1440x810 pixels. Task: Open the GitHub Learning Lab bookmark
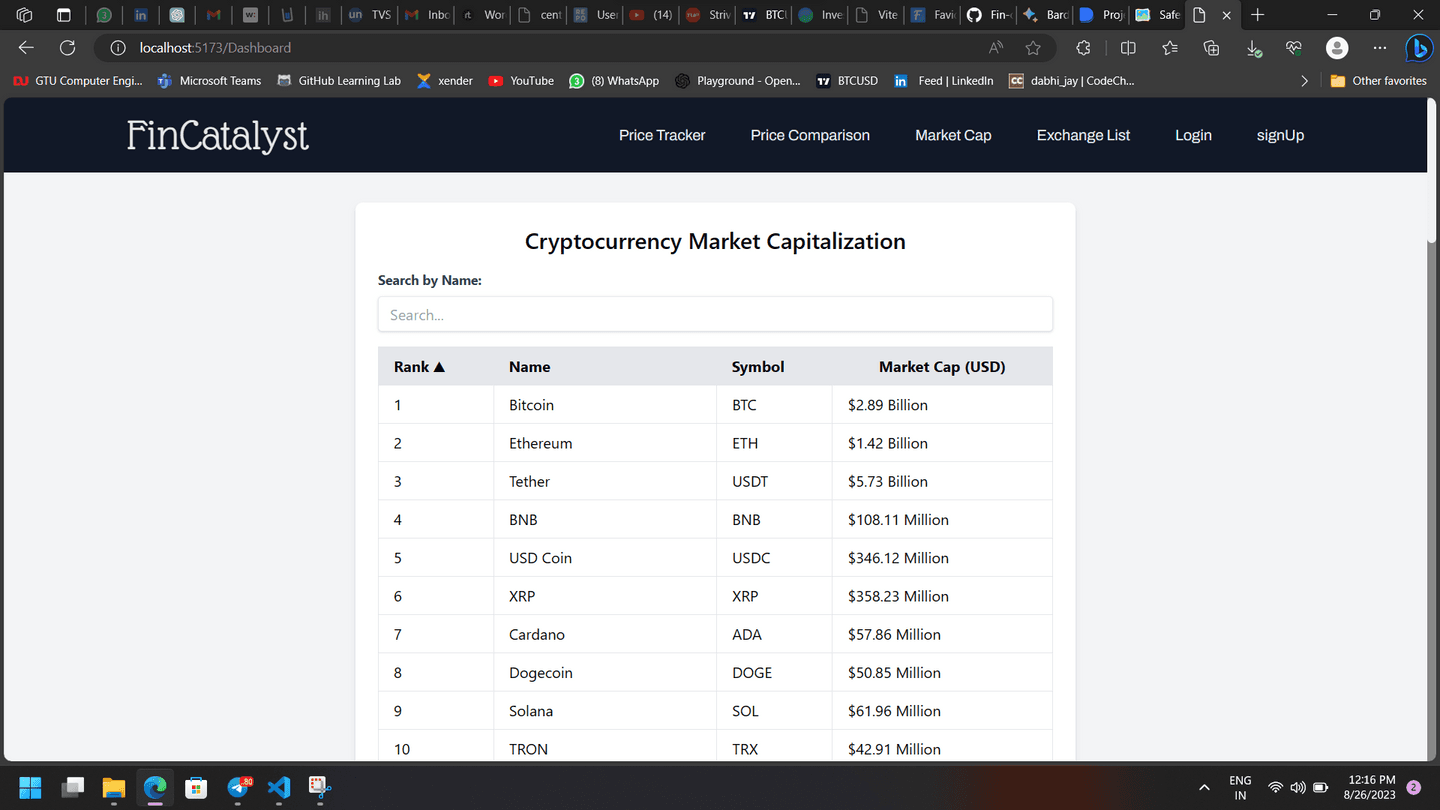(x=338, y=81)
